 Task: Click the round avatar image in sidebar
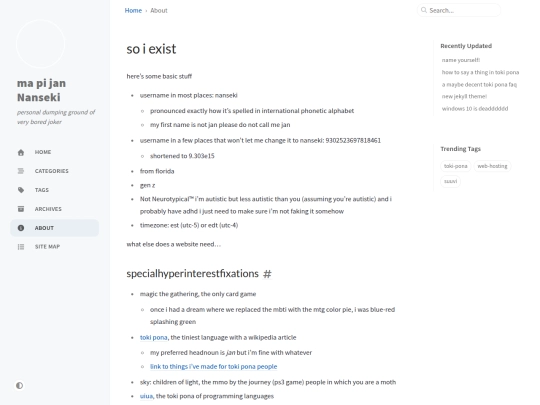40,44
